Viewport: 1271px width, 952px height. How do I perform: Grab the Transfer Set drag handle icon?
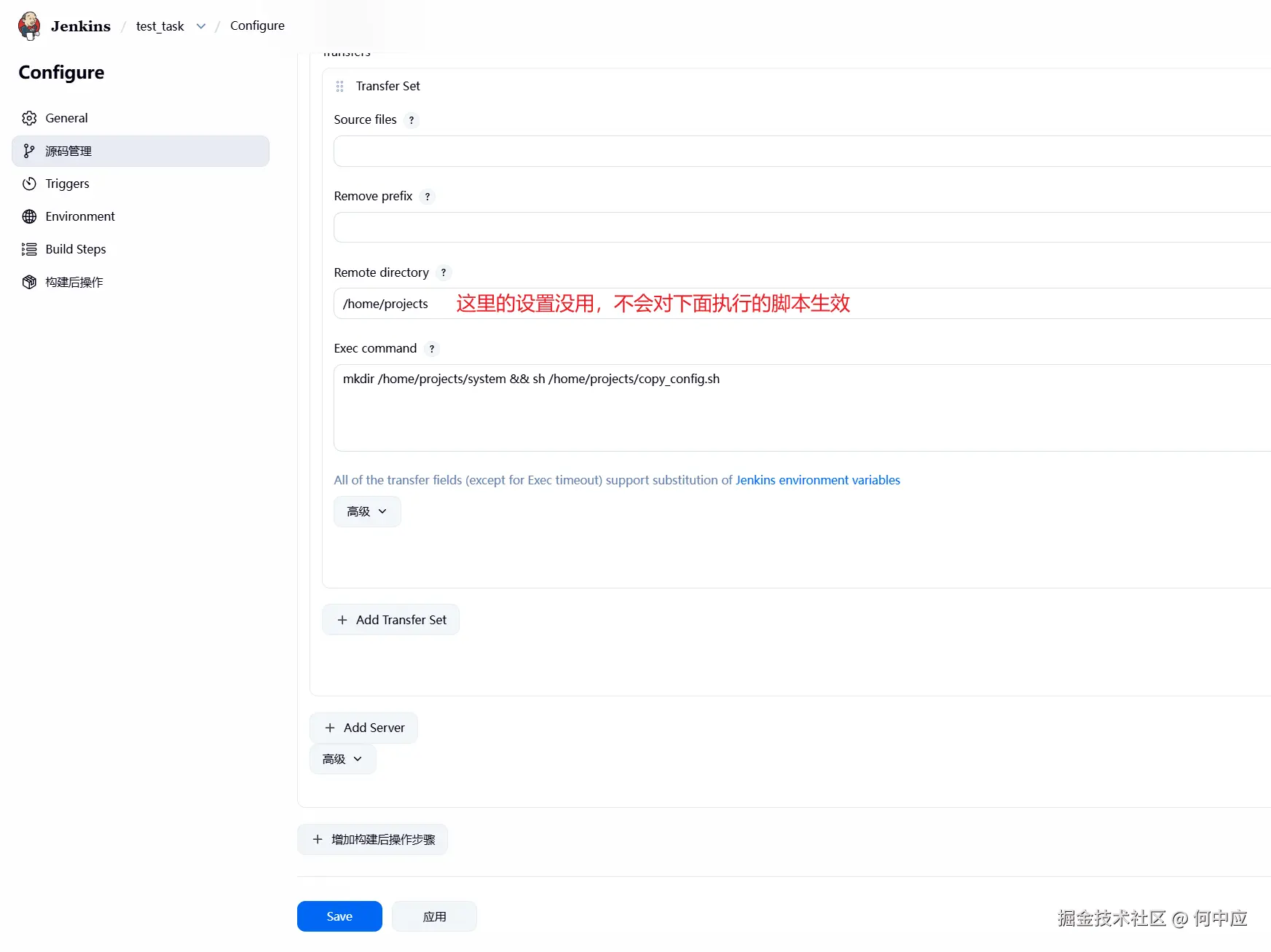coord(339,85)
